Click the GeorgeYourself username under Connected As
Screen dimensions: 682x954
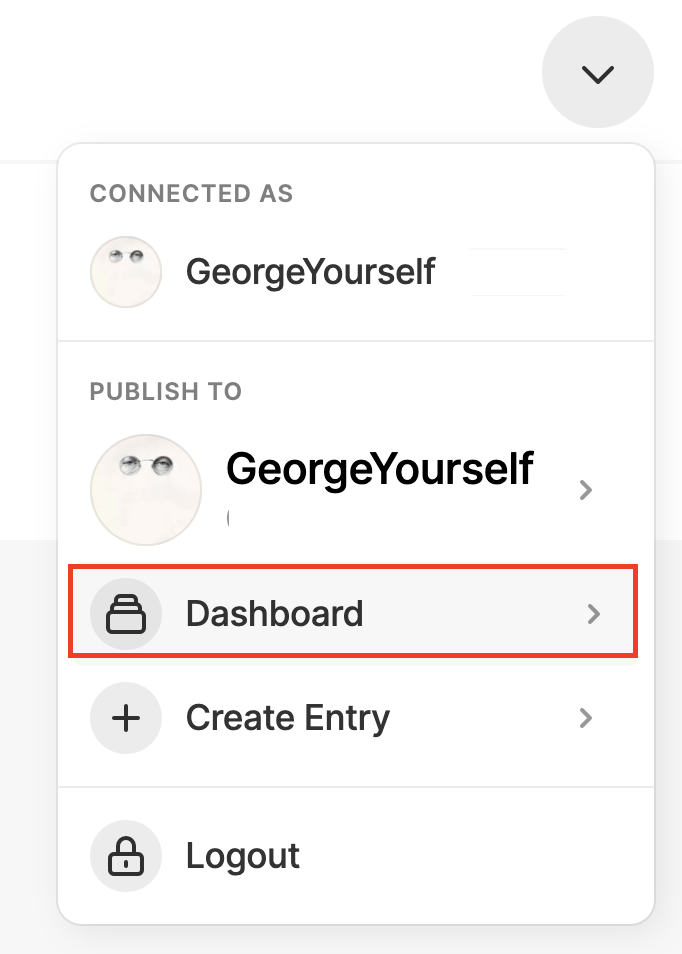coord(310,272)
